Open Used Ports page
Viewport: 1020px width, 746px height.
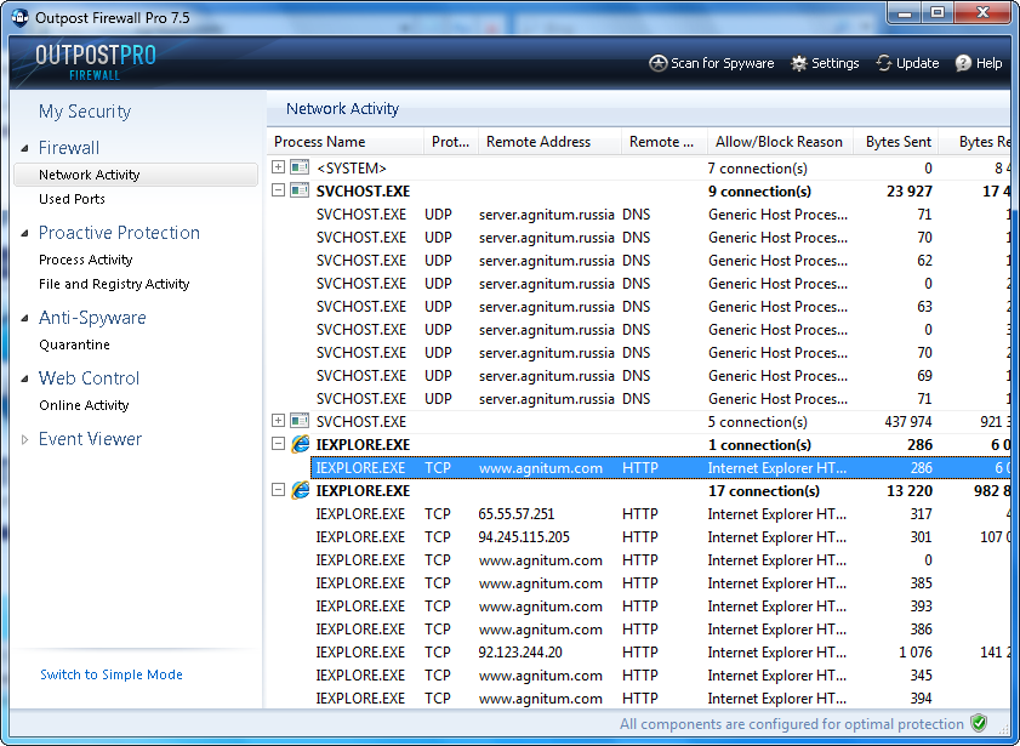coord(72,199)
